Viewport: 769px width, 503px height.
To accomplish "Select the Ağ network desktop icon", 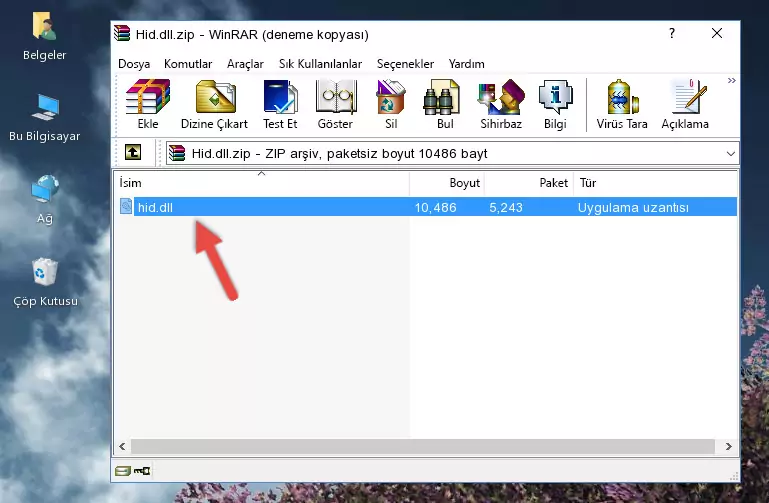I will coord(45,200).
